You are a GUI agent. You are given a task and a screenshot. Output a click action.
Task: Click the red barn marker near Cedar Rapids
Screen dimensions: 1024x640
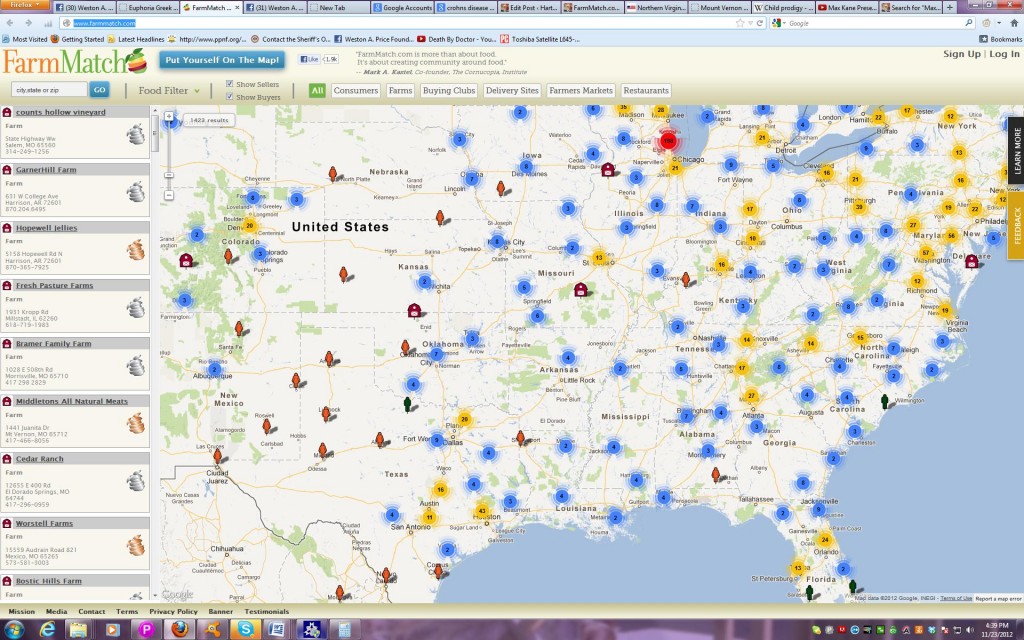coord(608,170)
